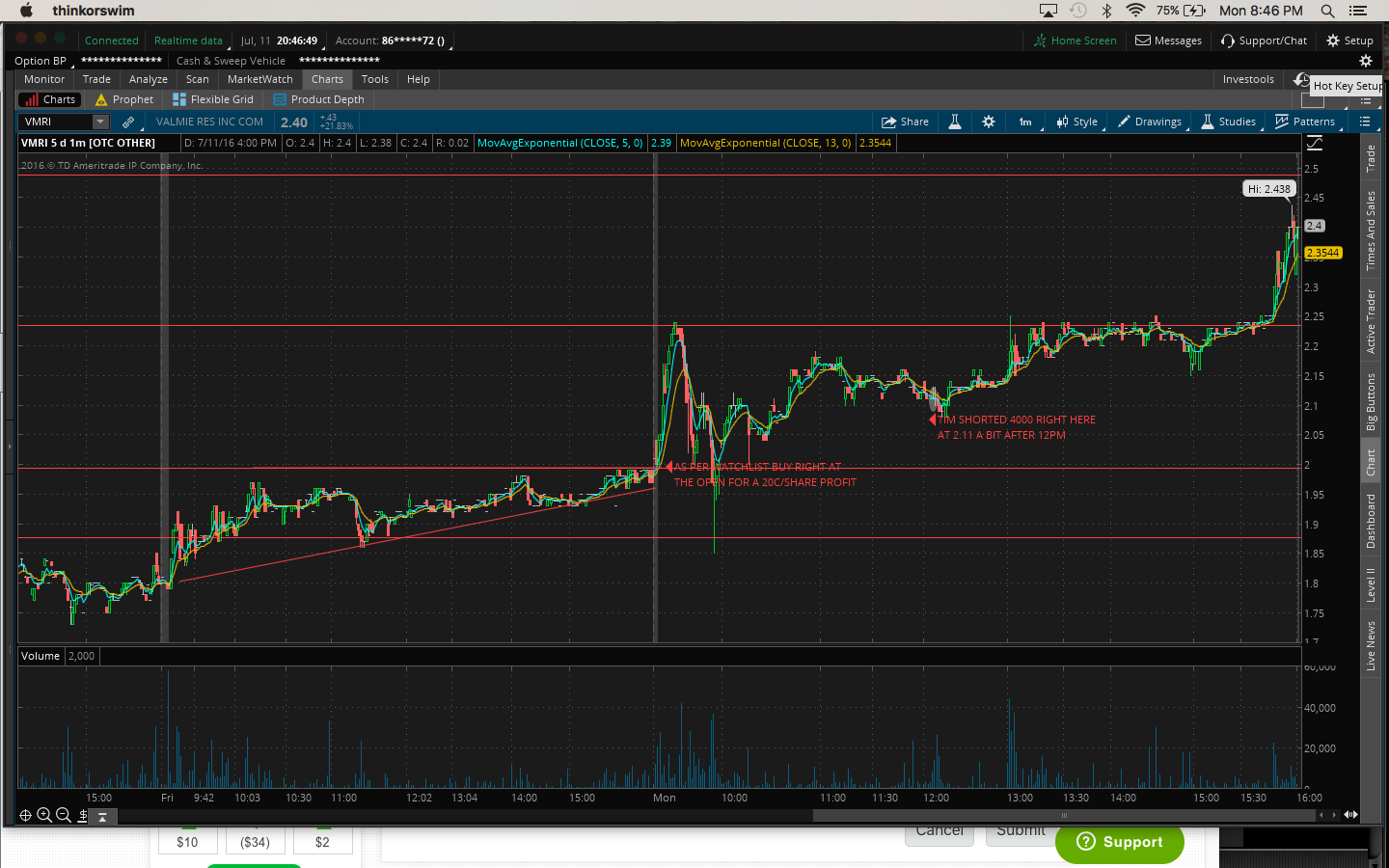This screenshot has width=1389, height=868.
Task: Click the chart horizontal scrollbar
Action: [x=1064, y=815]
